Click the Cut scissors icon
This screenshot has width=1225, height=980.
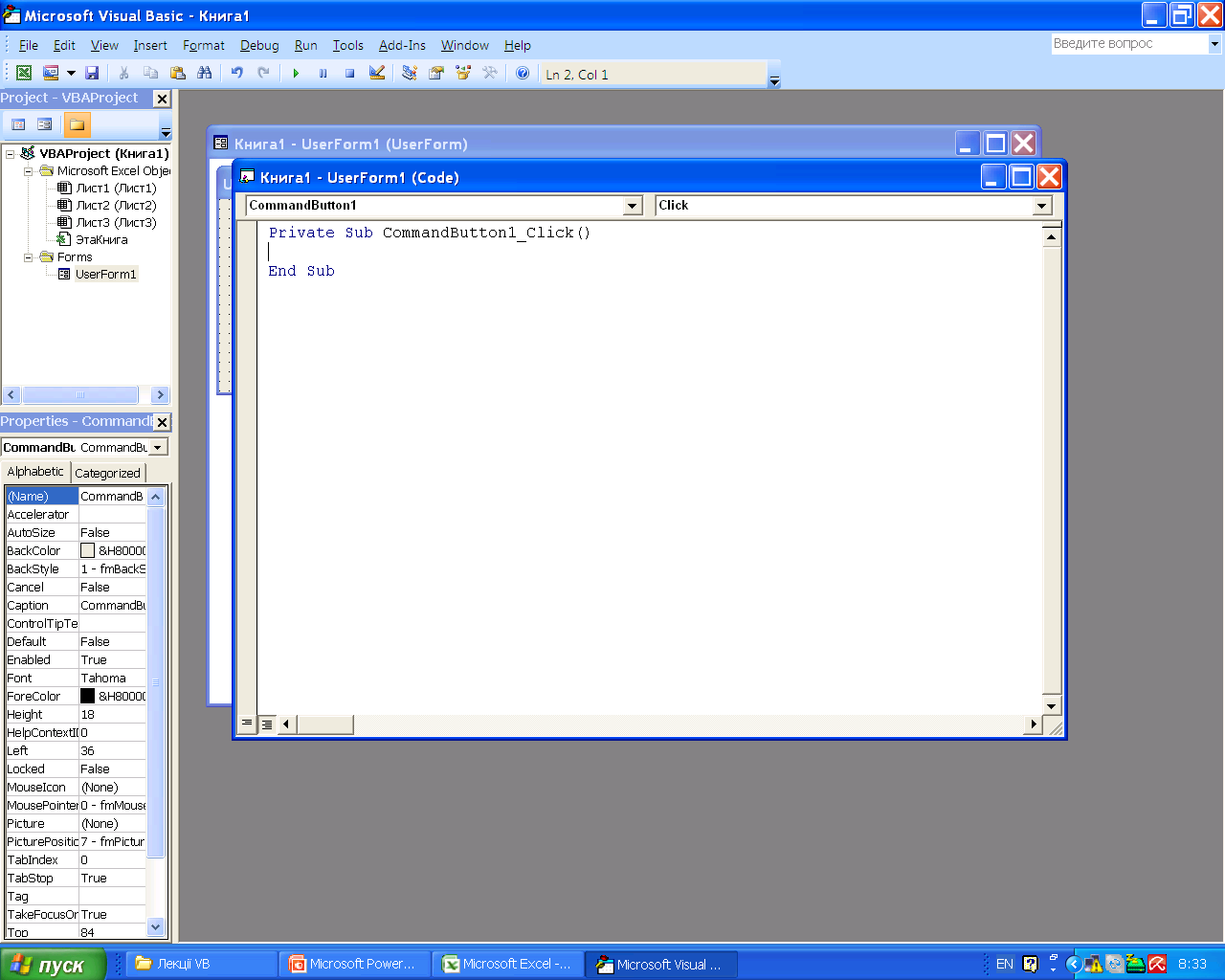123,73
